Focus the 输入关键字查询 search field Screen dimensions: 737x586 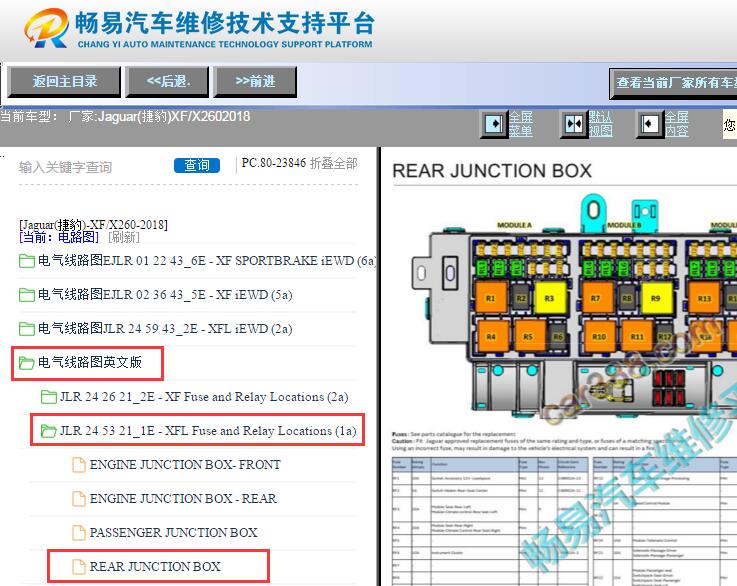tap(92, 167)
